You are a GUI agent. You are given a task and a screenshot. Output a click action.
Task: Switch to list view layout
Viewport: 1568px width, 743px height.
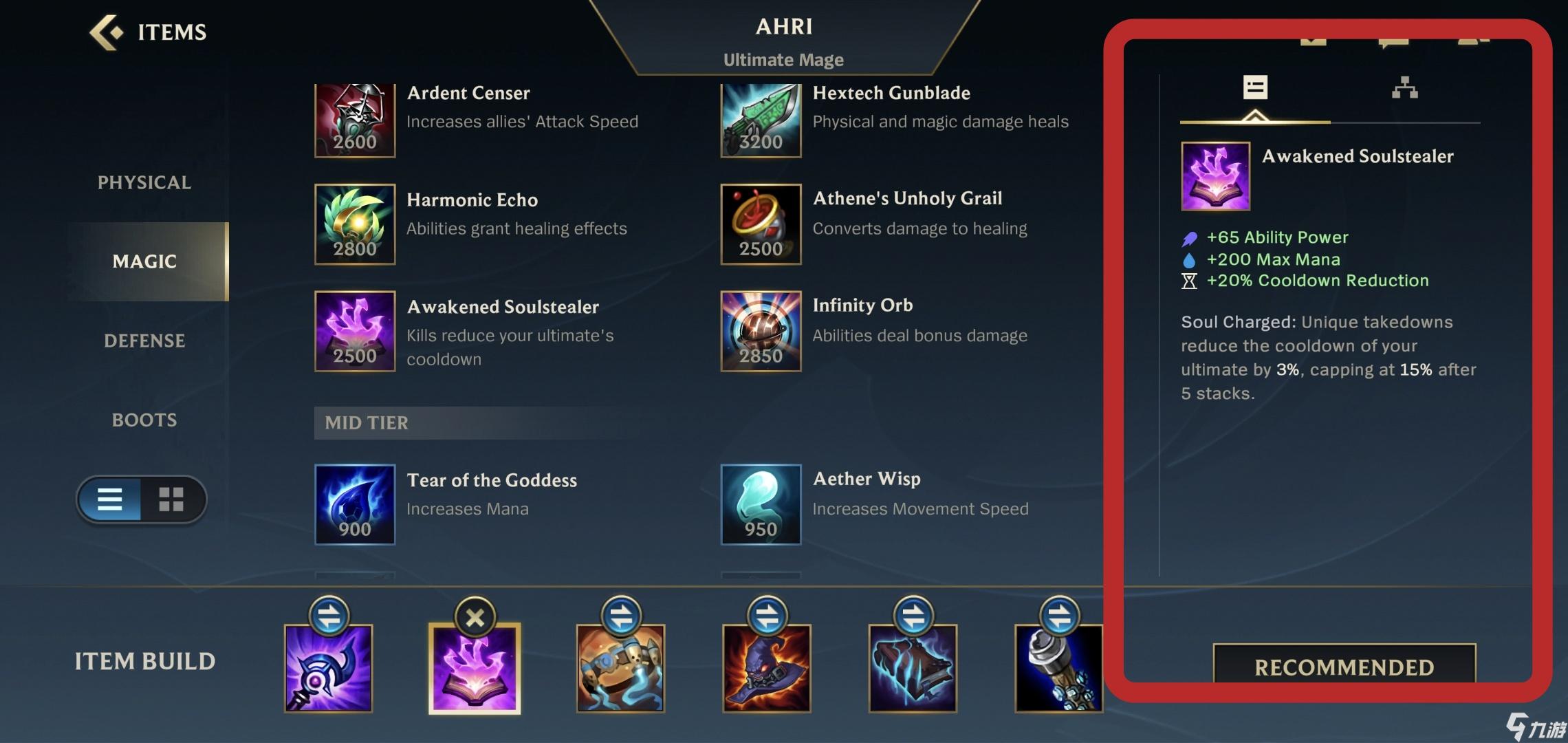click(x=110, y=499)
